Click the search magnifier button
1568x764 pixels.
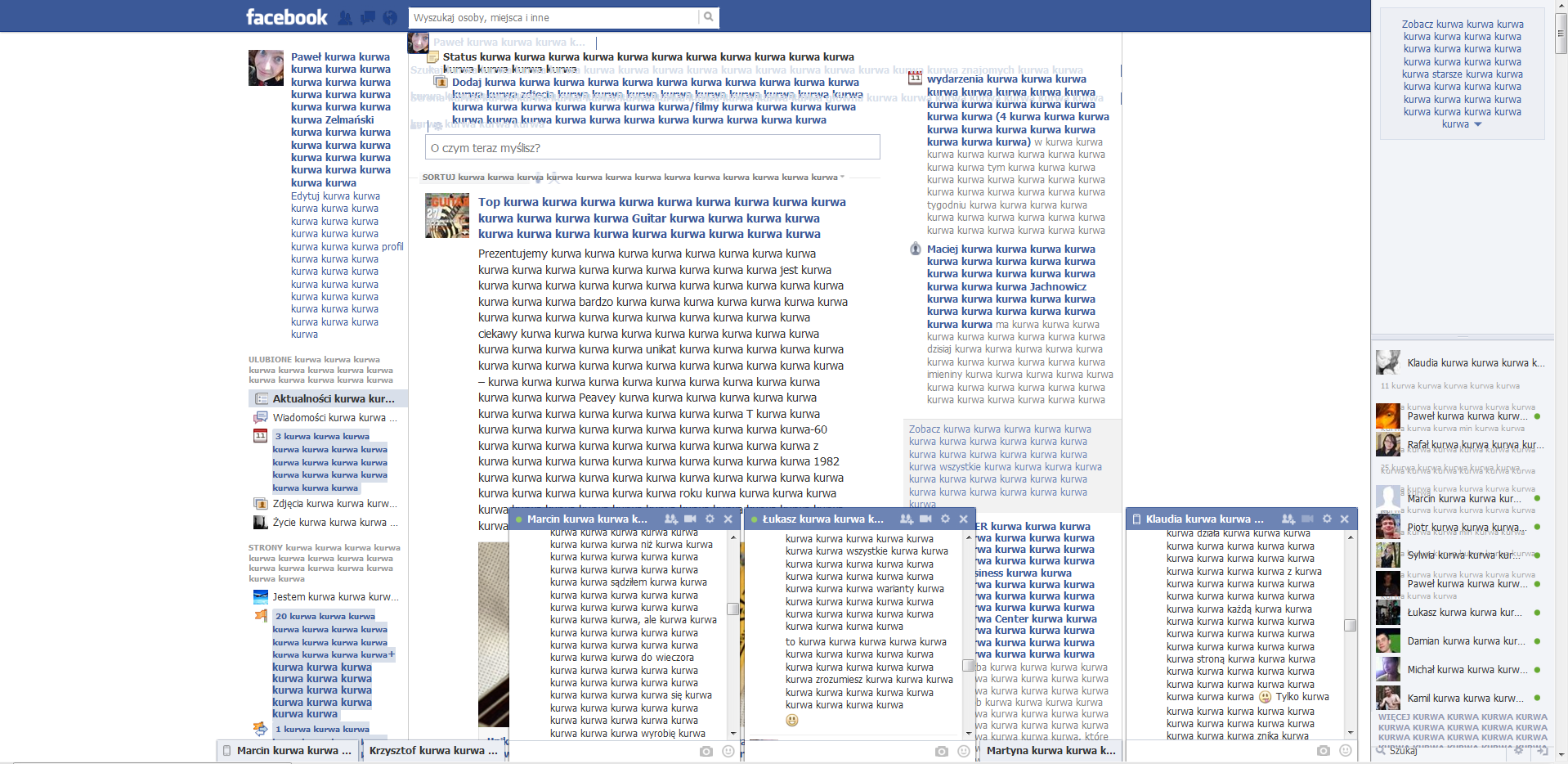(x=709, y=17)
